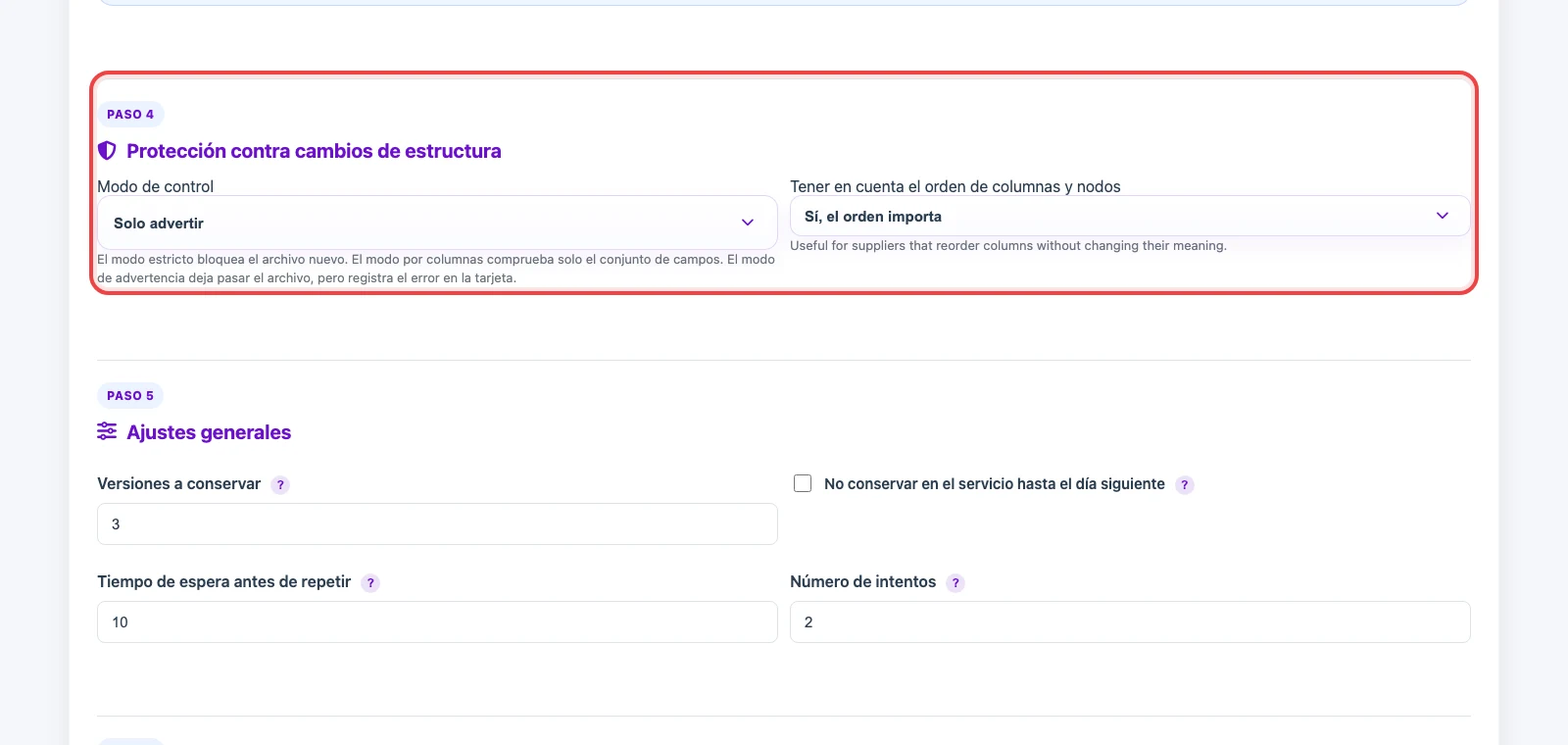Focus the Tiempo de espera antes de repetir field
The image size is (1568, 745).
tap(437, 621)
